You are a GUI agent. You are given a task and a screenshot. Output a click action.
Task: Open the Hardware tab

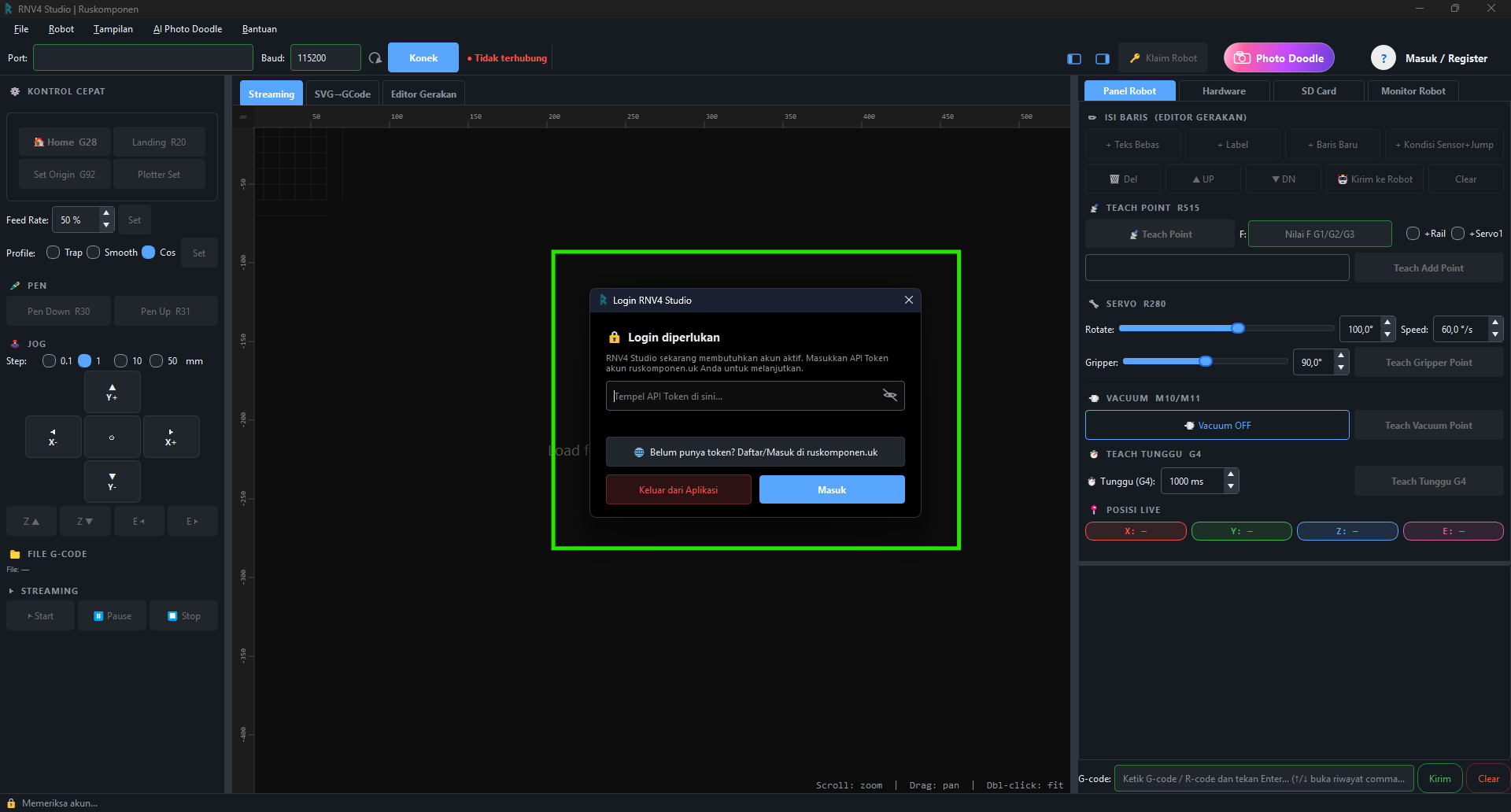1224,91
